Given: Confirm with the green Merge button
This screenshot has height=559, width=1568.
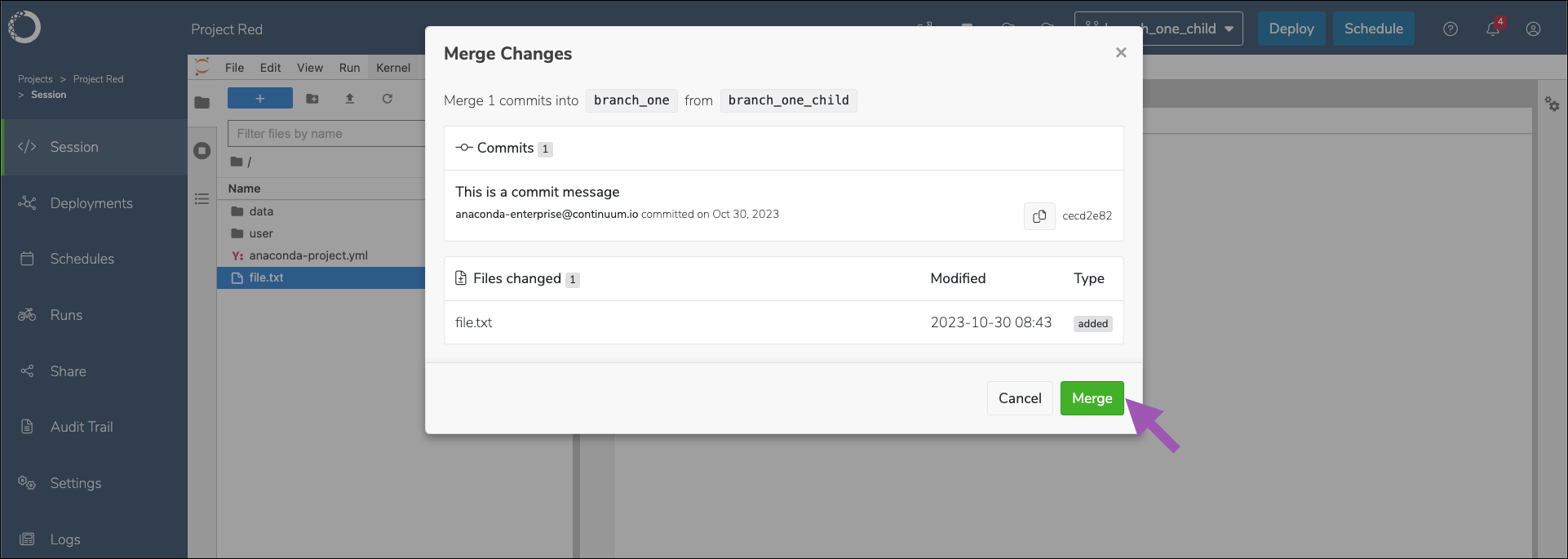Looking at the screenshot, I should click(x=1092, y=398).
